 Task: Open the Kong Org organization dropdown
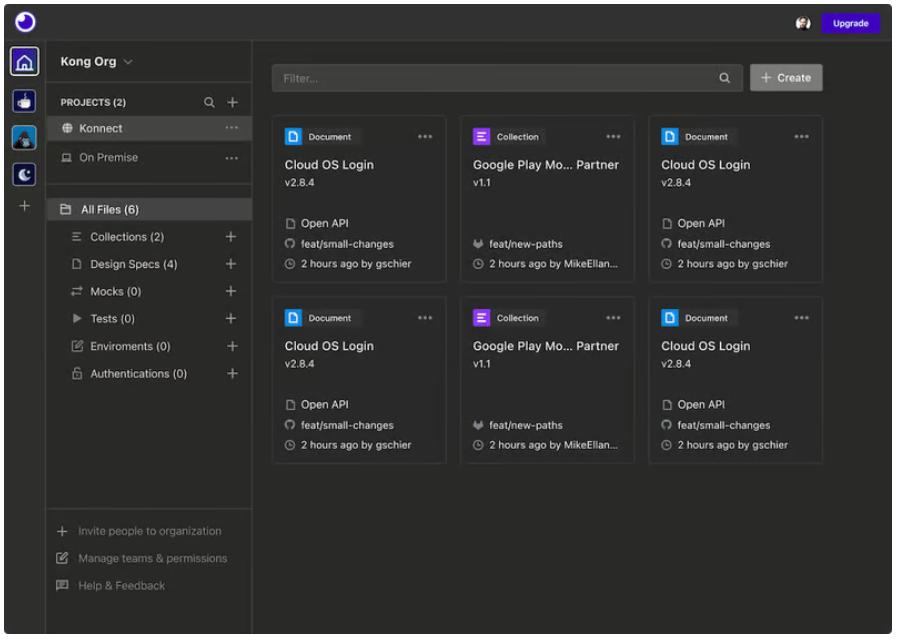[x=96, y=62]
